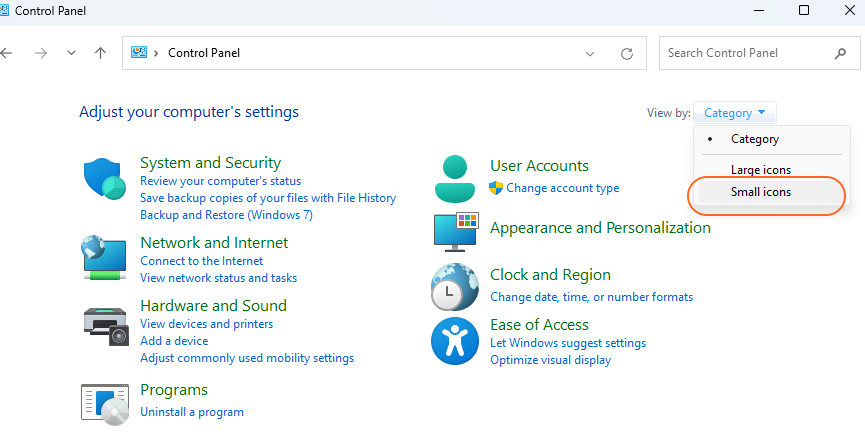
Task: Click the Clock and Region globe icon
Action: pos(455,287)
